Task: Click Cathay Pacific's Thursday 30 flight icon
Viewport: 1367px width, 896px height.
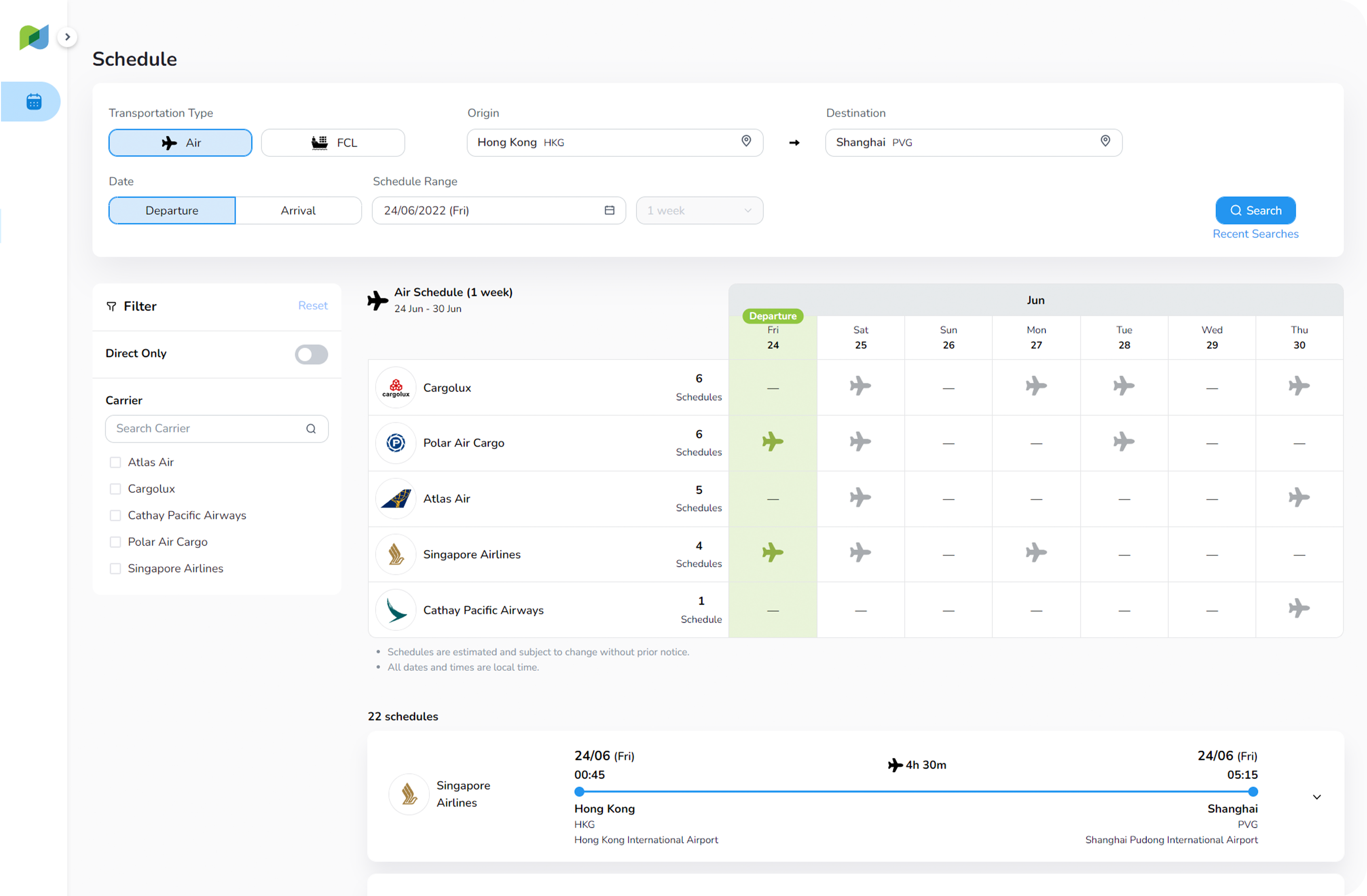Action: pos(1298,608)
